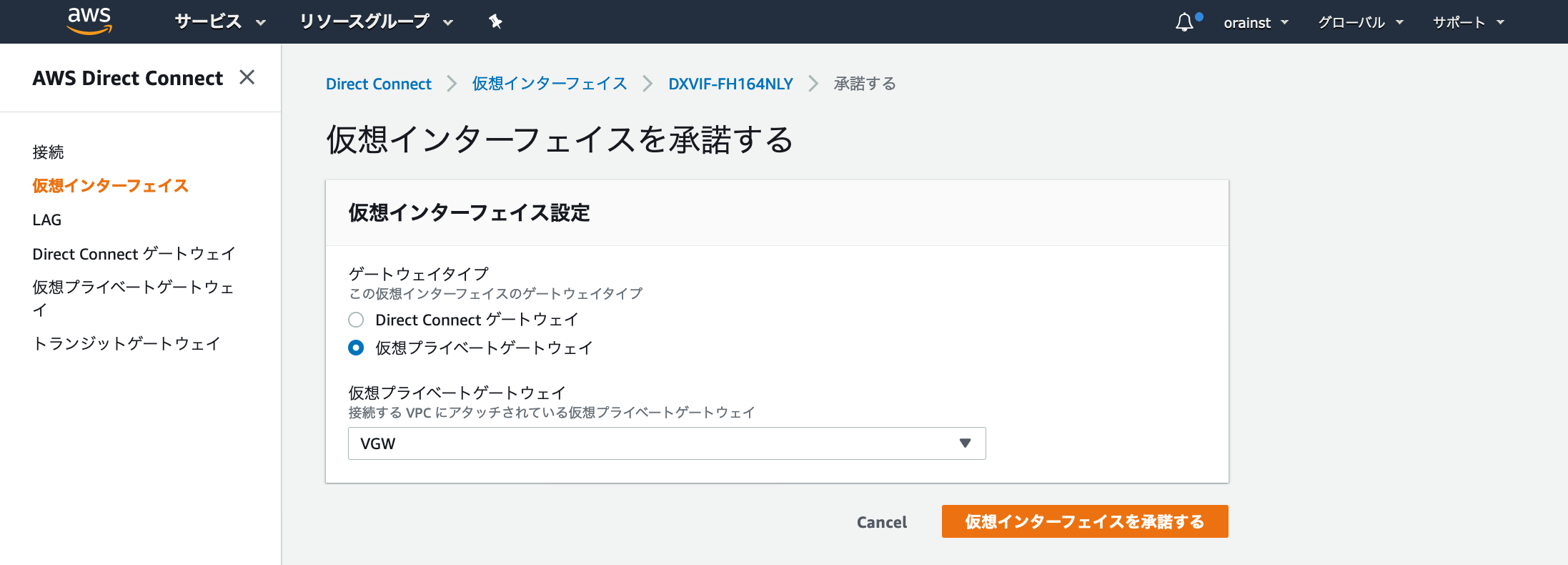Open the サポート menu
This screenshot has height=565, width=1568.
1469,22
